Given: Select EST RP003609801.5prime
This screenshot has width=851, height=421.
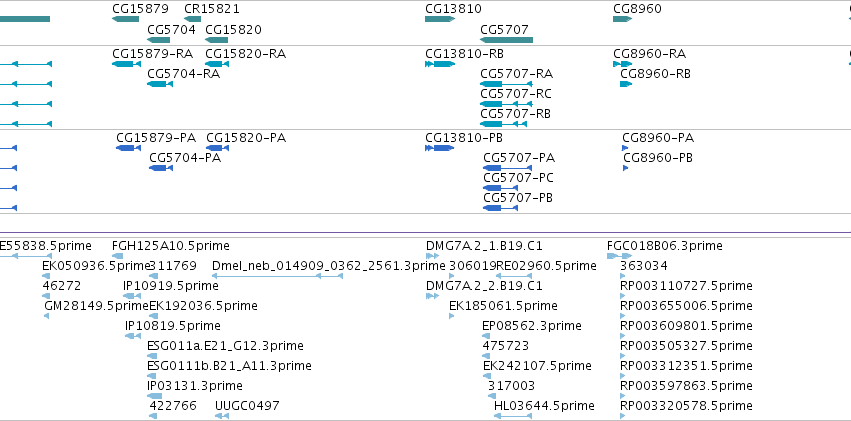Looking at the screenshot, I should [623, 336].
